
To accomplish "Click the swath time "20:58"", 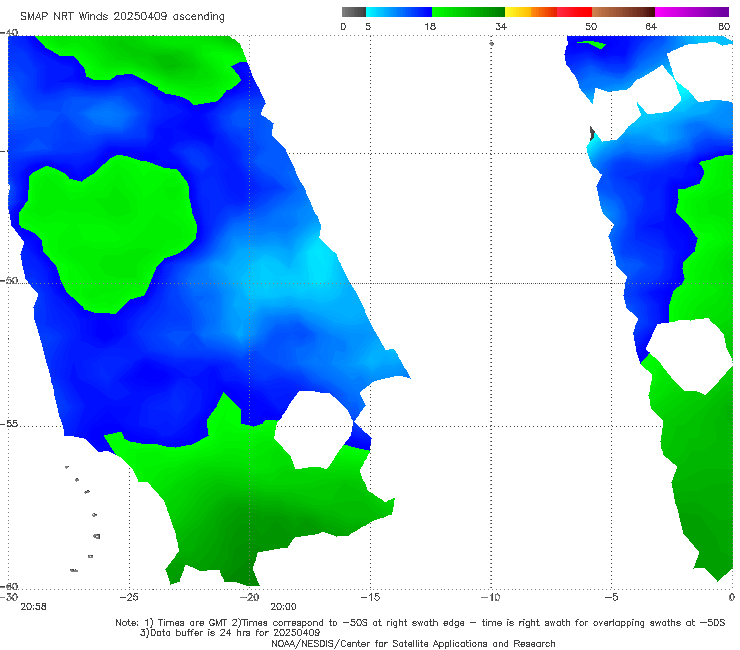I will (x=34, y=607).
